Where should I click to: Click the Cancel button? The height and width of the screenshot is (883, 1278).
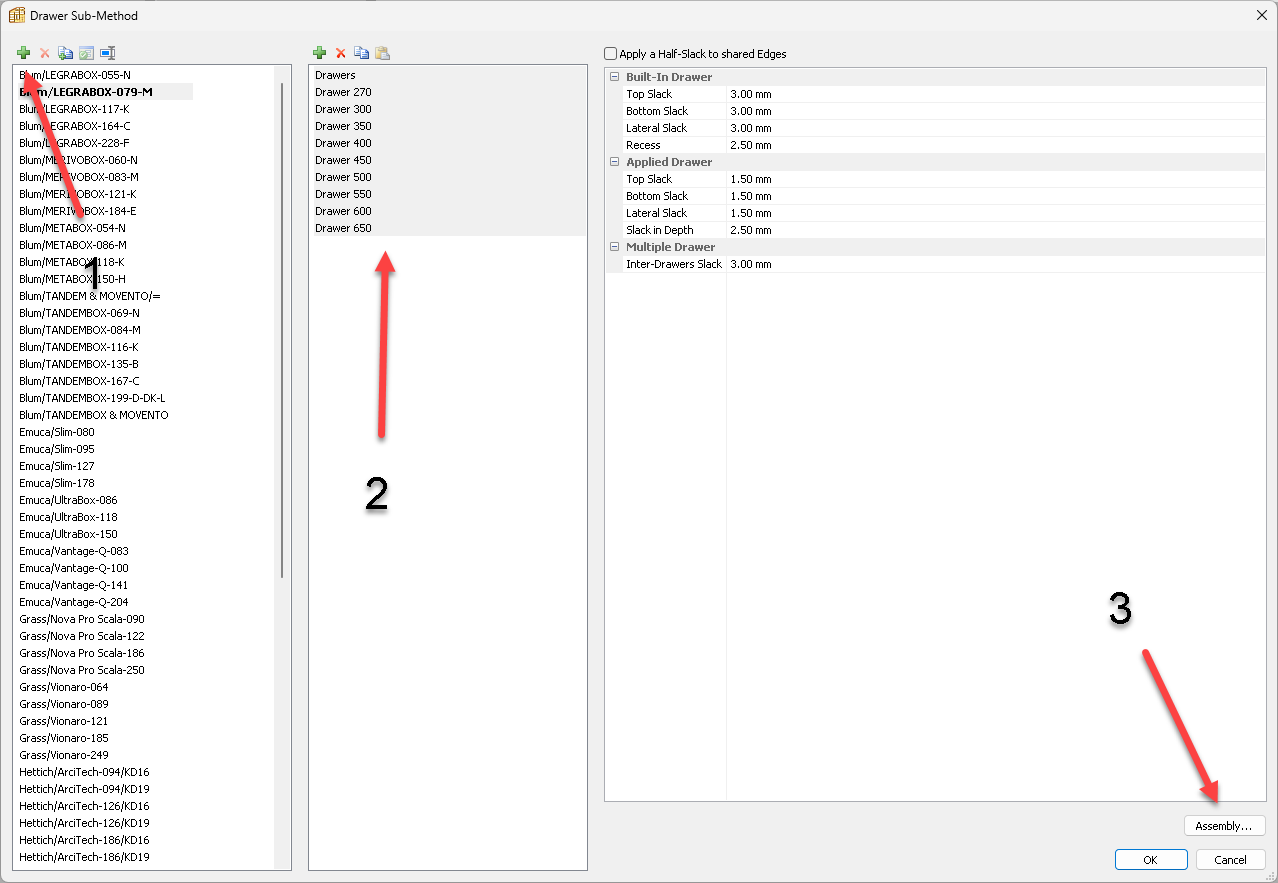1230,859
